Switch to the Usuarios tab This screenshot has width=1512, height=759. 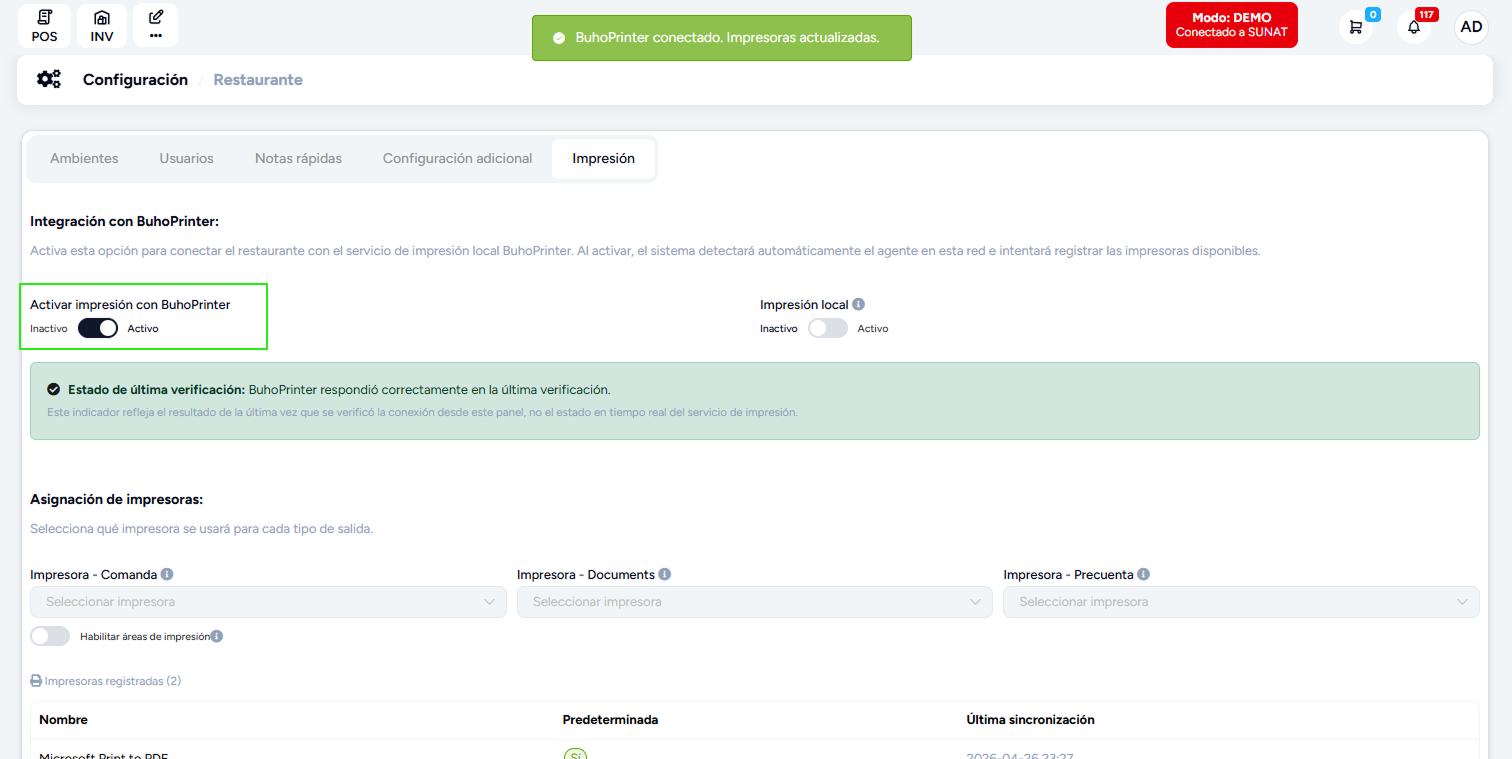point(186,159)
